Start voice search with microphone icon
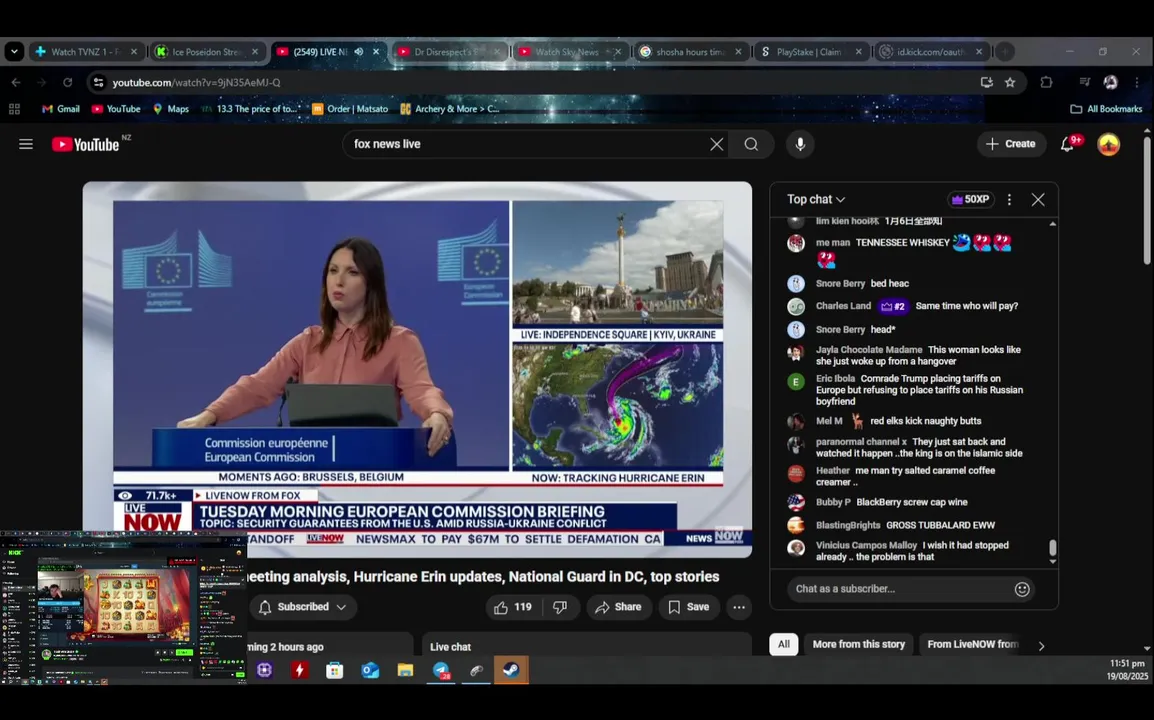The image size is (1154, 720). coord(800,144)
